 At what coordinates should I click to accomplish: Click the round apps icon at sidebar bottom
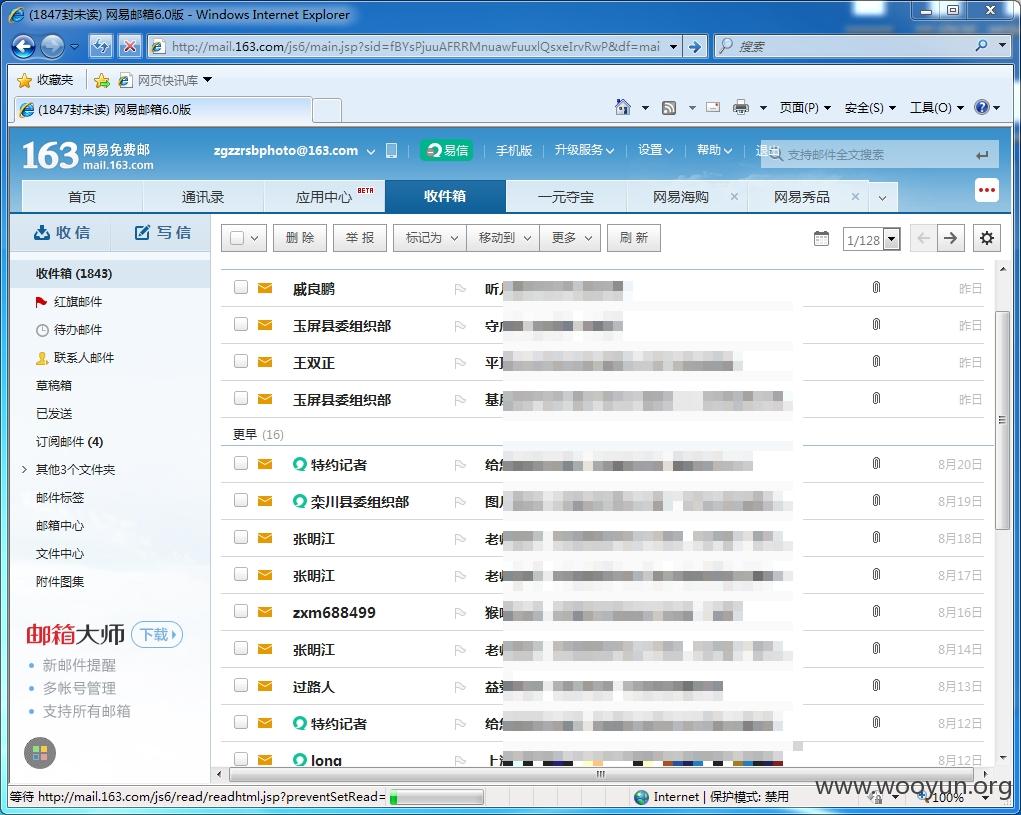tap(40, 753)
